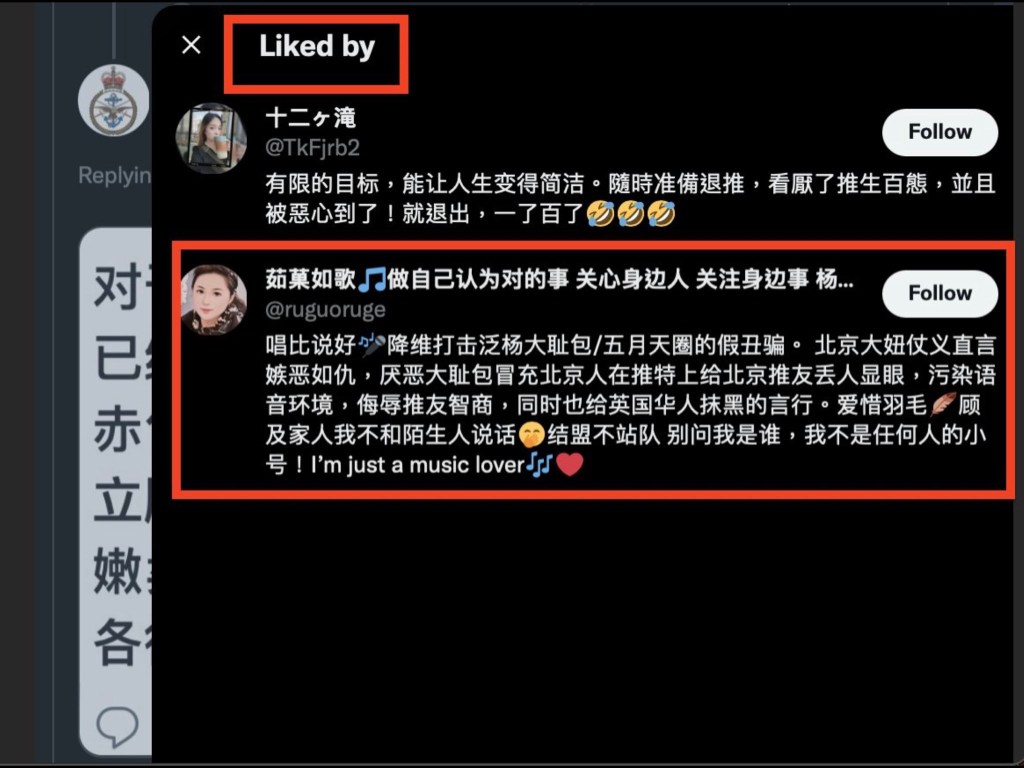This screenshot has width=1024, height=768.
Task: Follow the @ruguoruge account
Action: coord(940,293)
